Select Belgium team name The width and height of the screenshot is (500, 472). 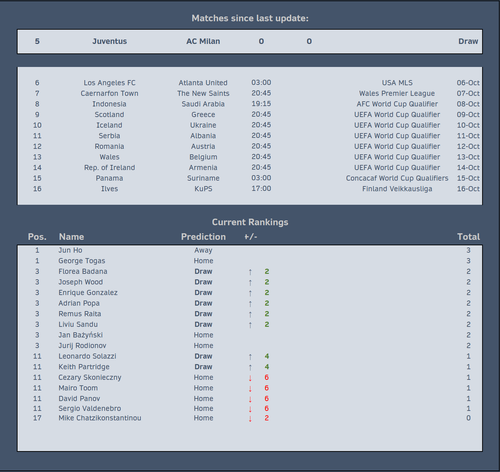click(203, 157)
